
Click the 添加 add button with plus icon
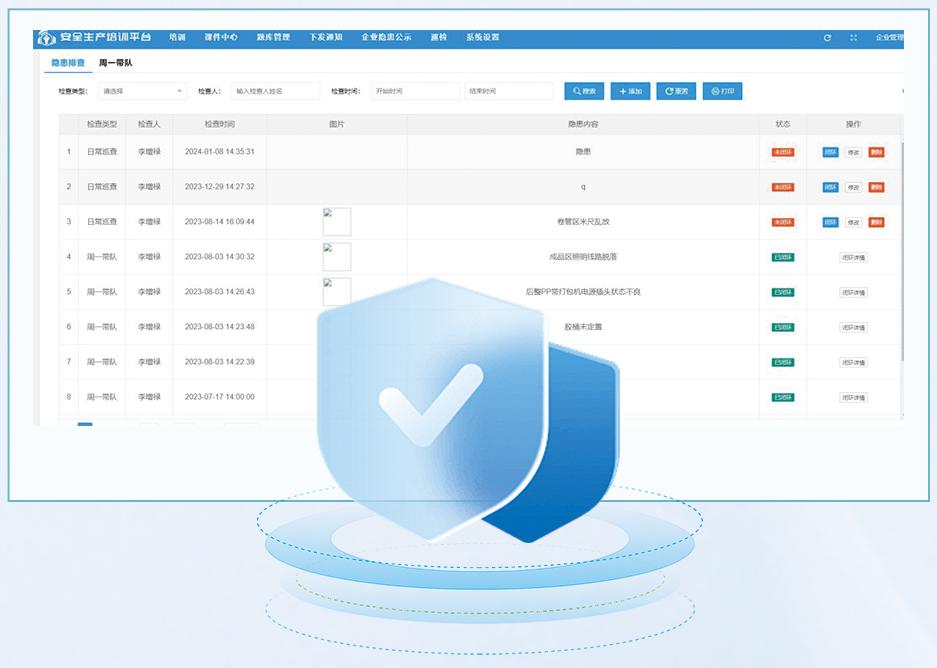click(630, 91)
